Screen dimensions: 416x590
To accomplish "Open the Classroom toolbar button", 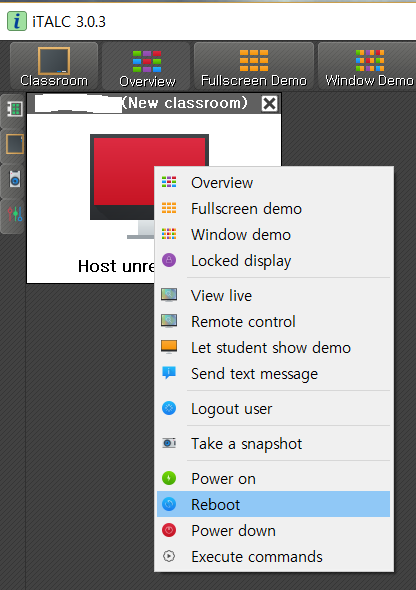I will coord(54,66).
